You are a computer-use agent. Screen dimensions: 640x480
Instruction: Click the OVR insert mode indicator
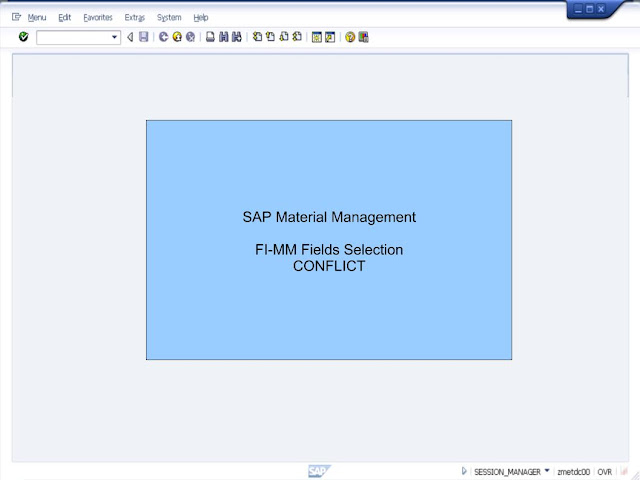coord(604,472)
